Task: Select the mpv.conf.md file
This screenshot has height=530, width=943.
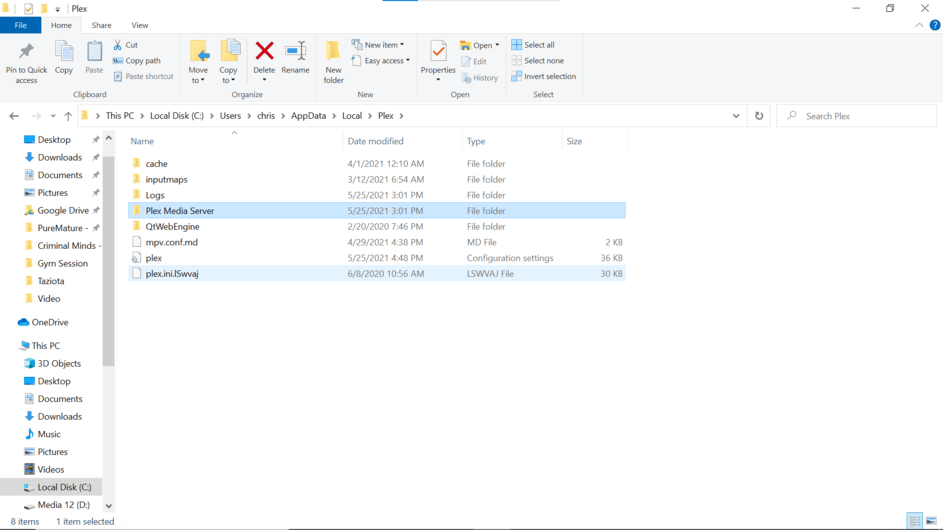Action: (x=376, y=242)
